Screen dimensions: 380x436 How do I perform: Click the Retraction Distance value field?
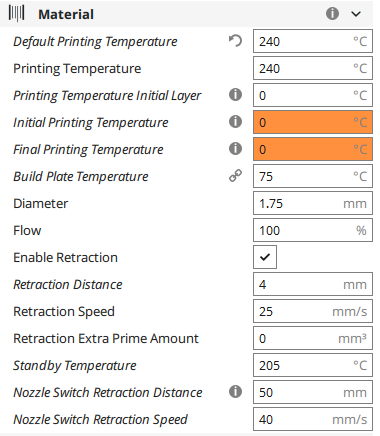tap(313, 284)
